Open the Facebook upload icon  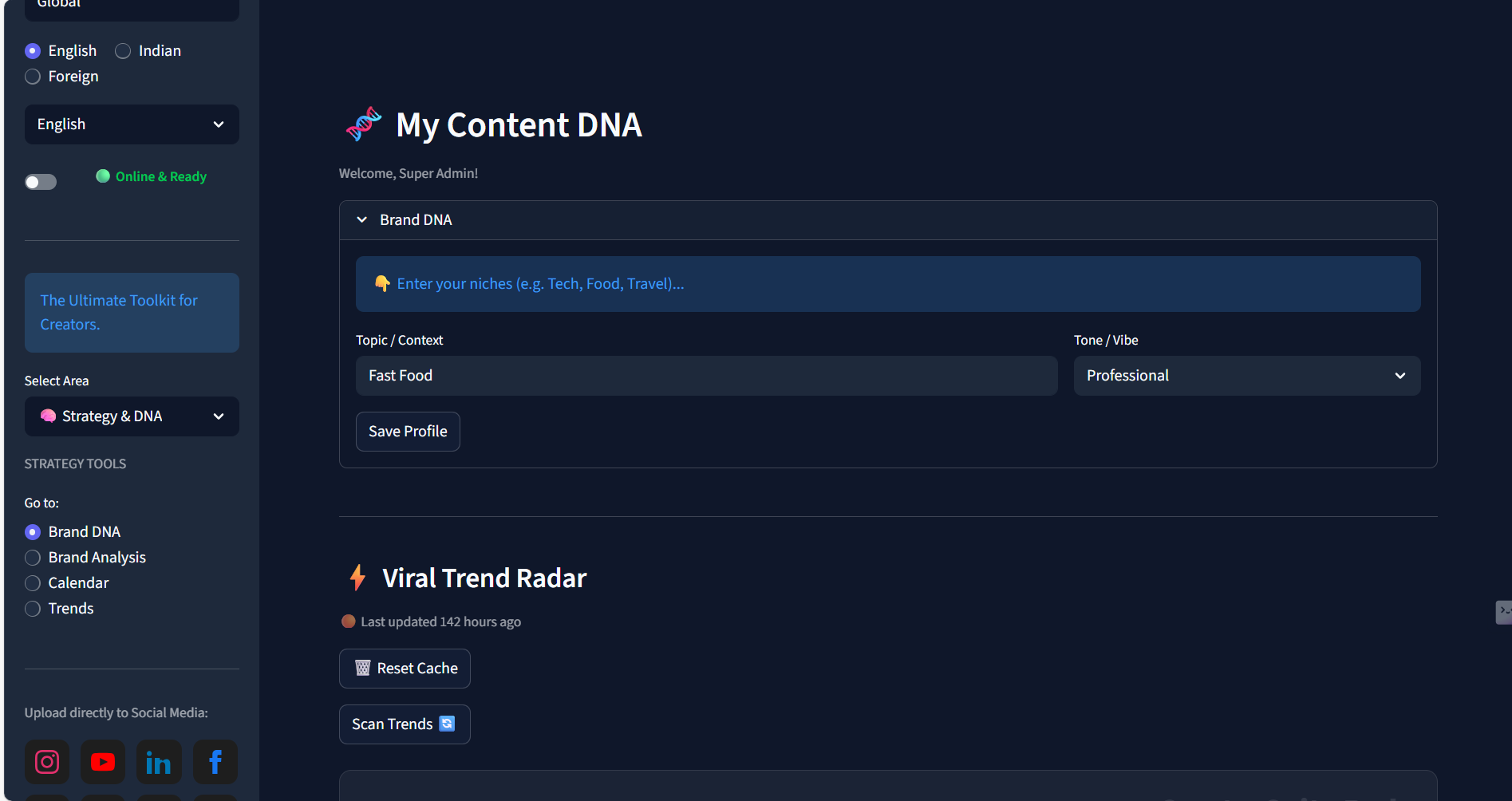click(x=215, y=762)
